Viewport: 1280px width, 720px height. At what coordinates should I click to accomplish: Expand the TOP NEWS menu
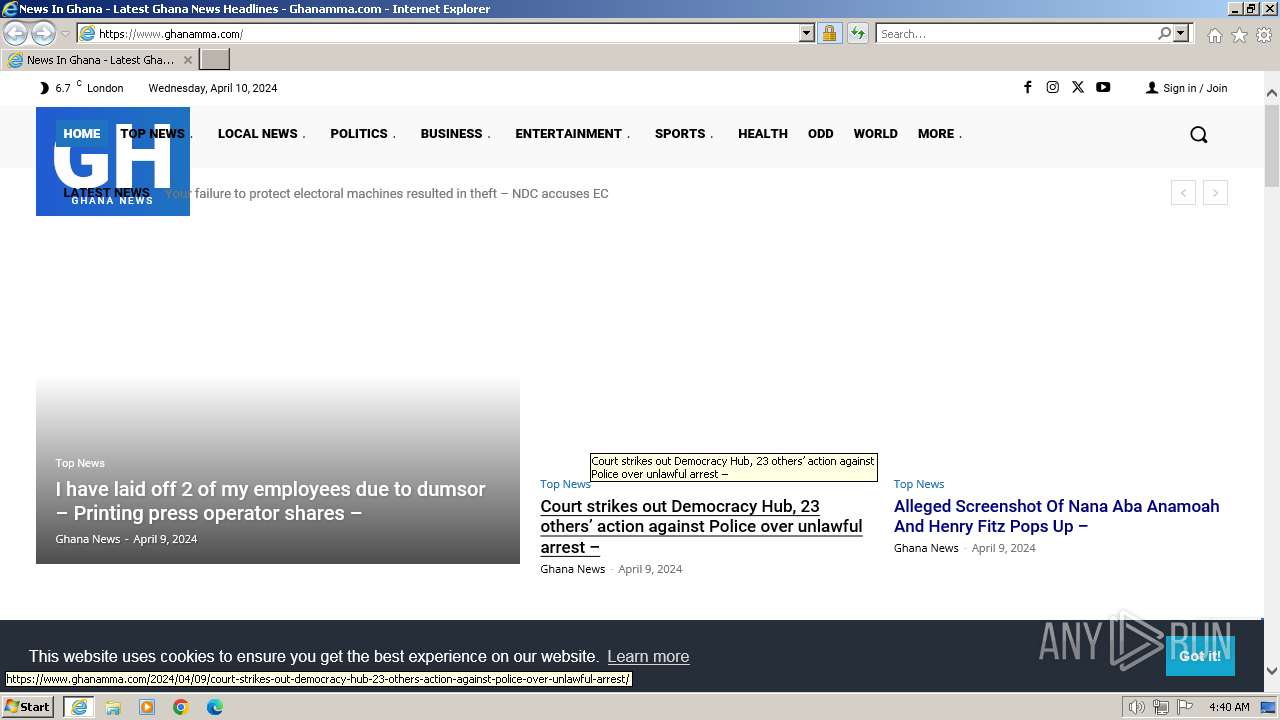point(156,133)
